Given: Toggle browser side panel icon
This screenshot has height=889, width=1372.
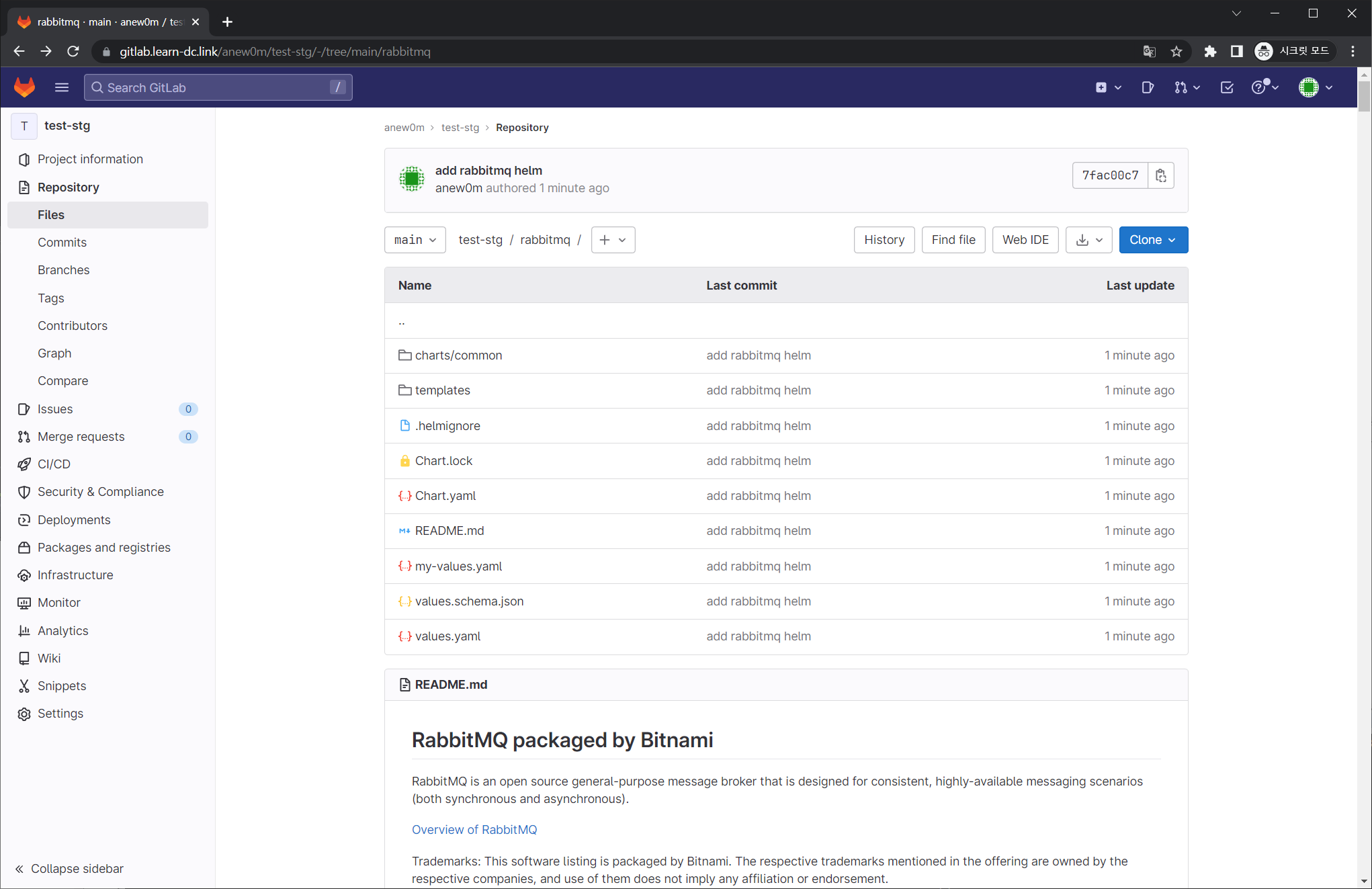Looking at the screenshot, I should (1236, 52).
